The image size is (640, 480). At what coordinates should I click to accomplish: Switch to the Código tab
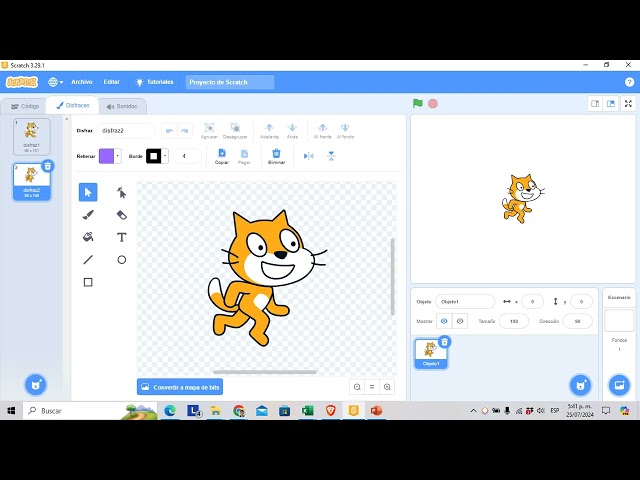pos(25,106)
